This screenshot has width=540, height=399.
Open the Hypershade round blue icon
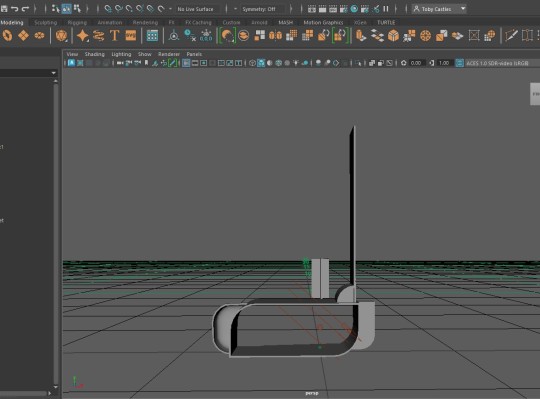click(354, 9)
